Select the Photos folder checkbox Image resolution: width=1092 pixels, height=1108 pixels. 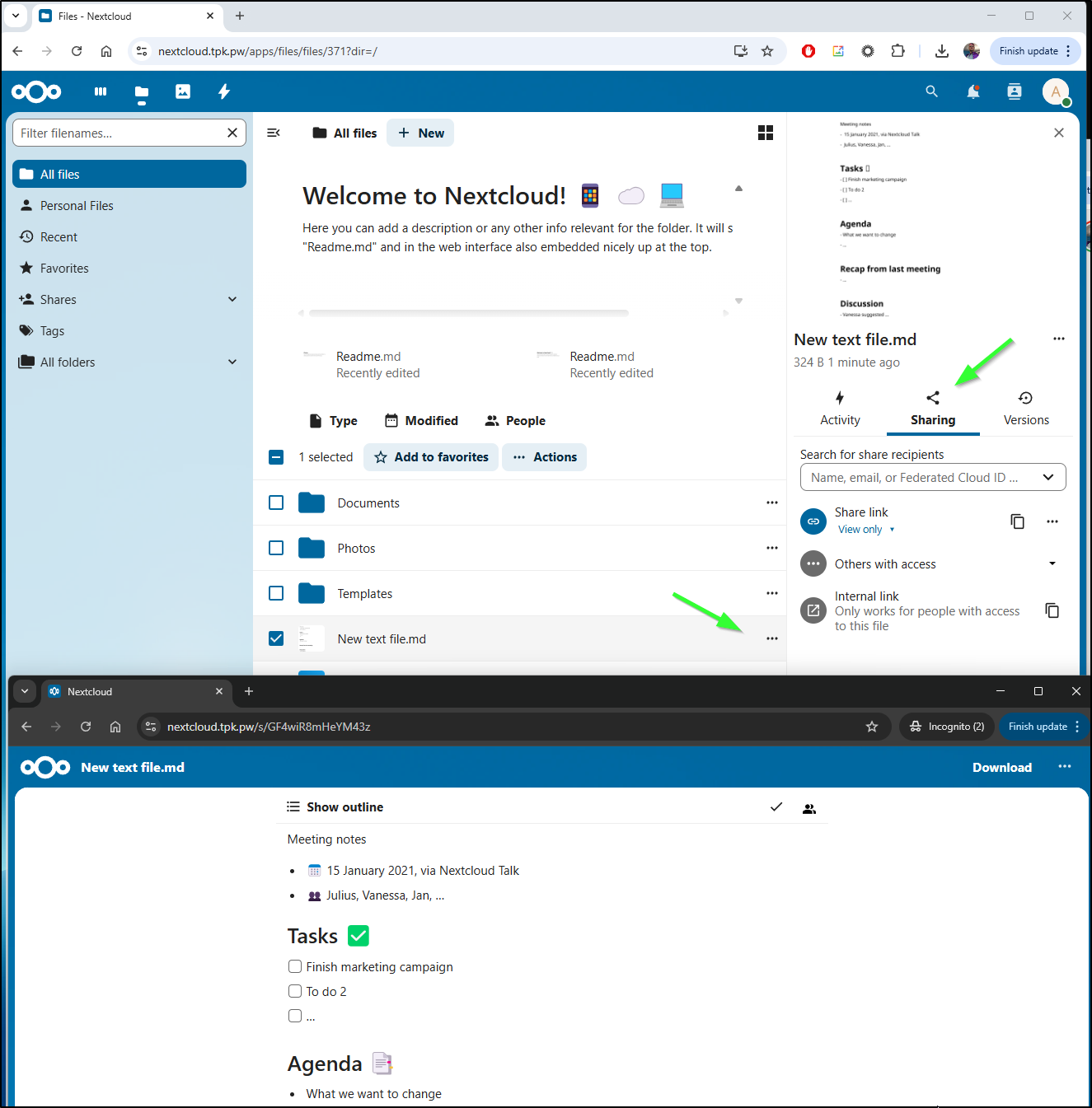277,548
